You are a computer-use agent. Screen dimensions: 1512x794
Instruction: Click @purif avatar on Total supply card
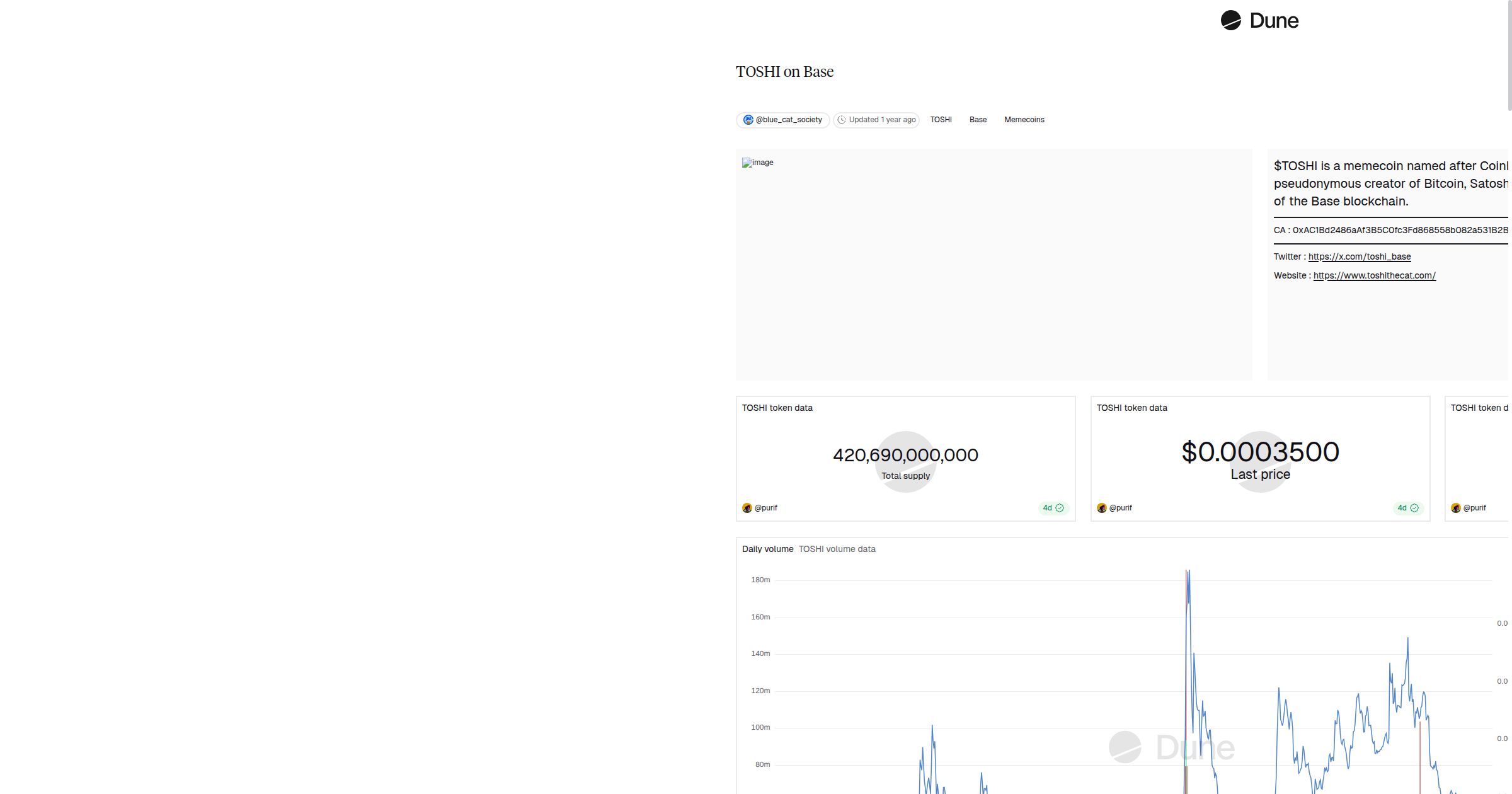747,508
